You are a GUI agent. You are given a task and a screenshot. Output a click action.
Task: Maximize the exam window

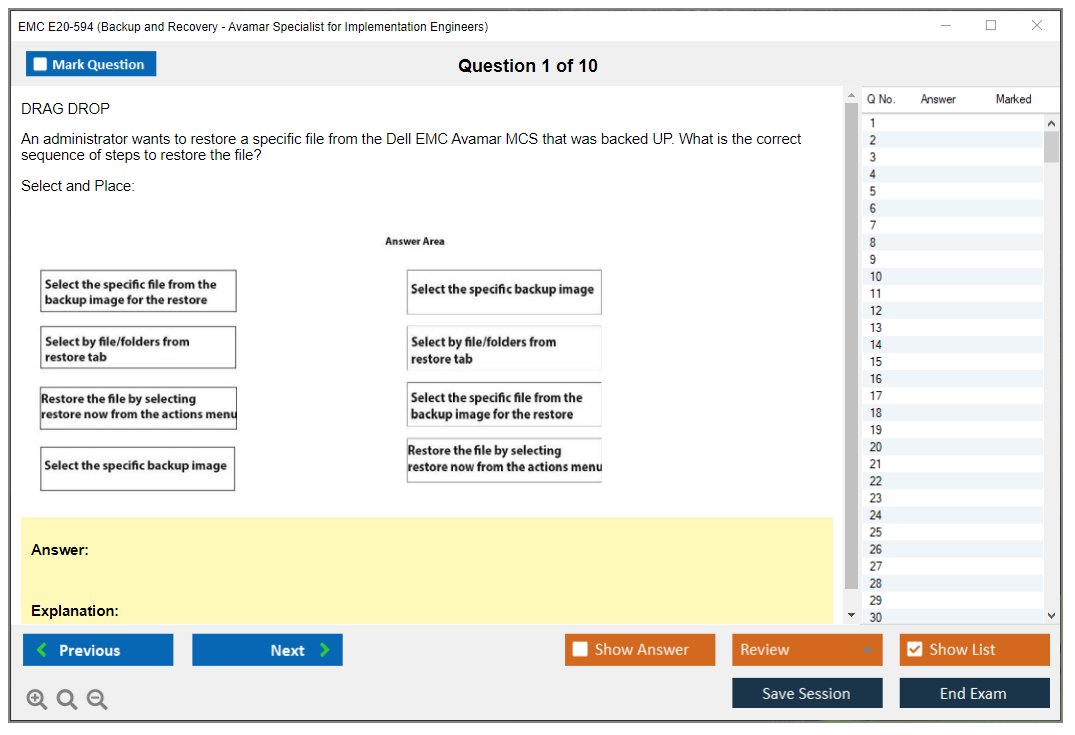click(991, 26)
